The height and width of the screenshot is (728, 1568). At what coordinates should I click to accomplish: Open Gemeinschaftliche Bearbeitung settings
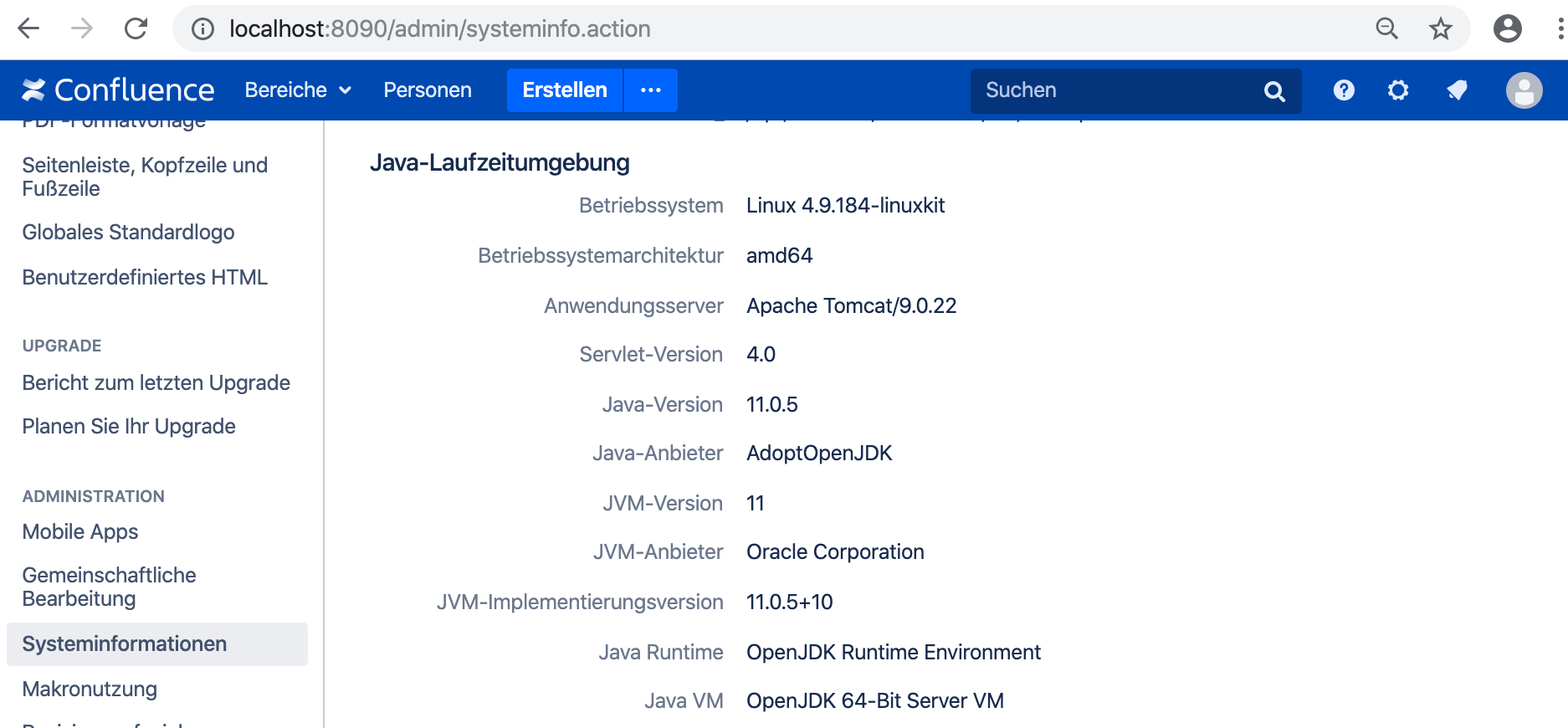109,587
